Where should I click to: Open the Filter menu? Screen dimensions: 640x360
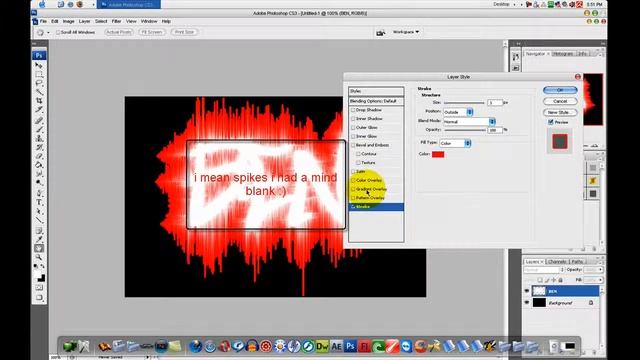(x=116, y=21)
